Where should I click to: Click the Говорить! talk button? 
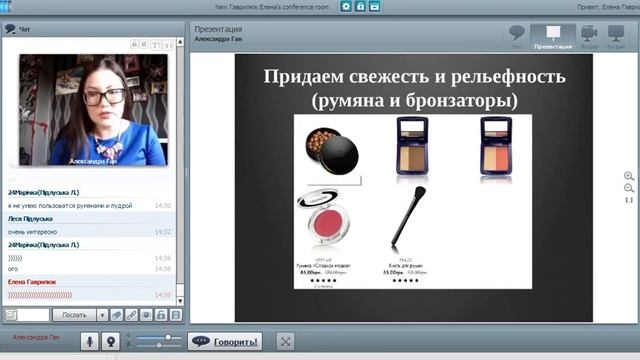coord(225,341)
